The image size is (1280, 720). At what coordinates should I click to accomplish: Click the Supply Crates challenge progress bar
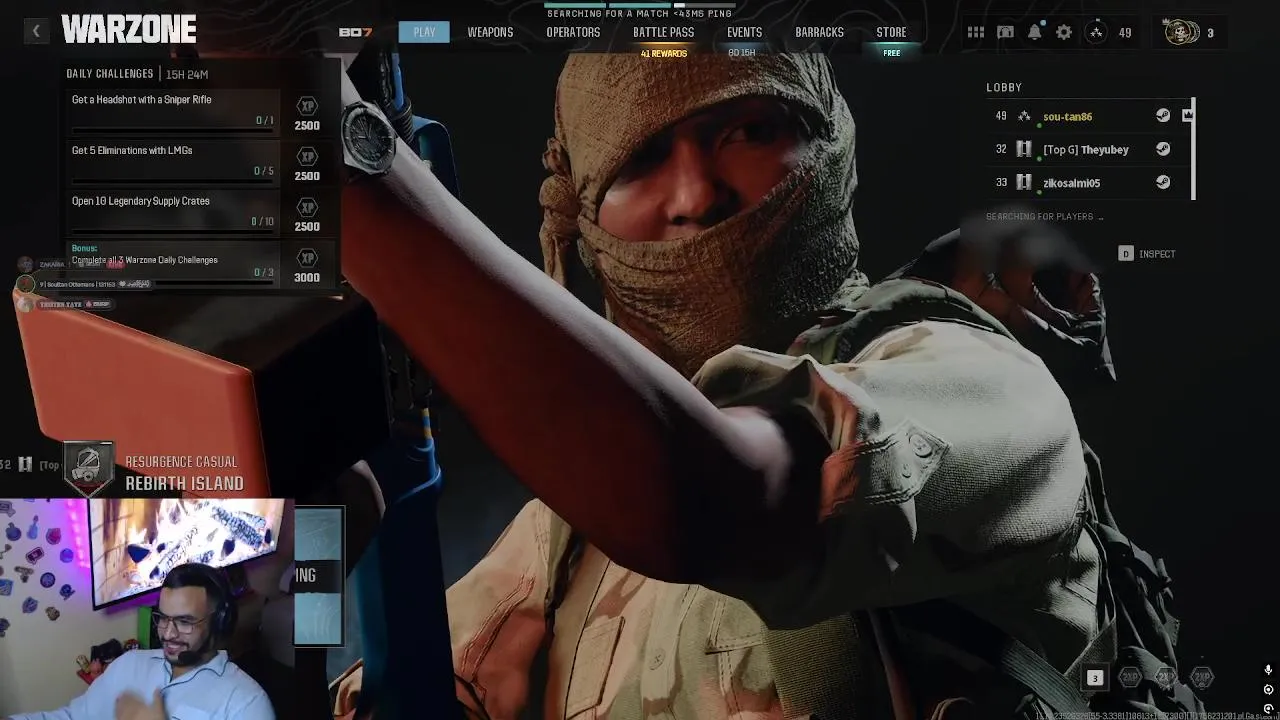172,231
